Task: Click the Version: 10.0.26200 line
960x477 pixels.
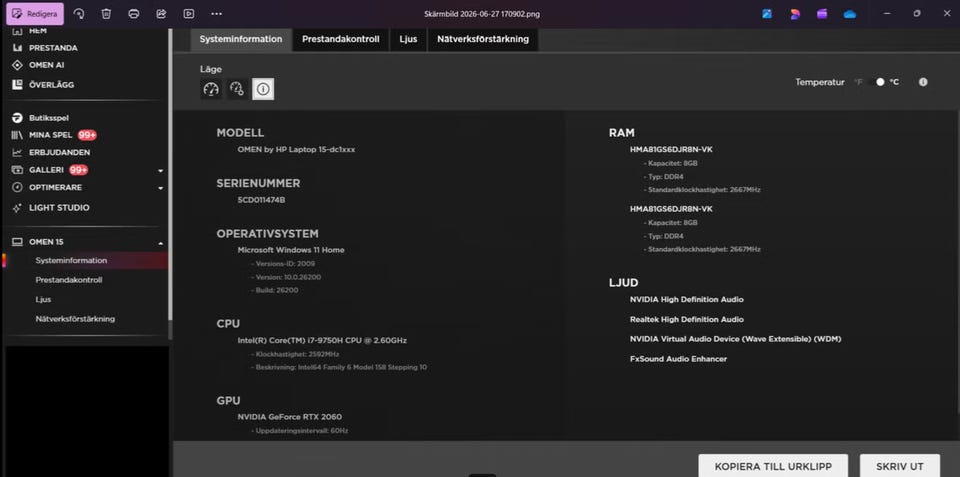Action: 286,277
